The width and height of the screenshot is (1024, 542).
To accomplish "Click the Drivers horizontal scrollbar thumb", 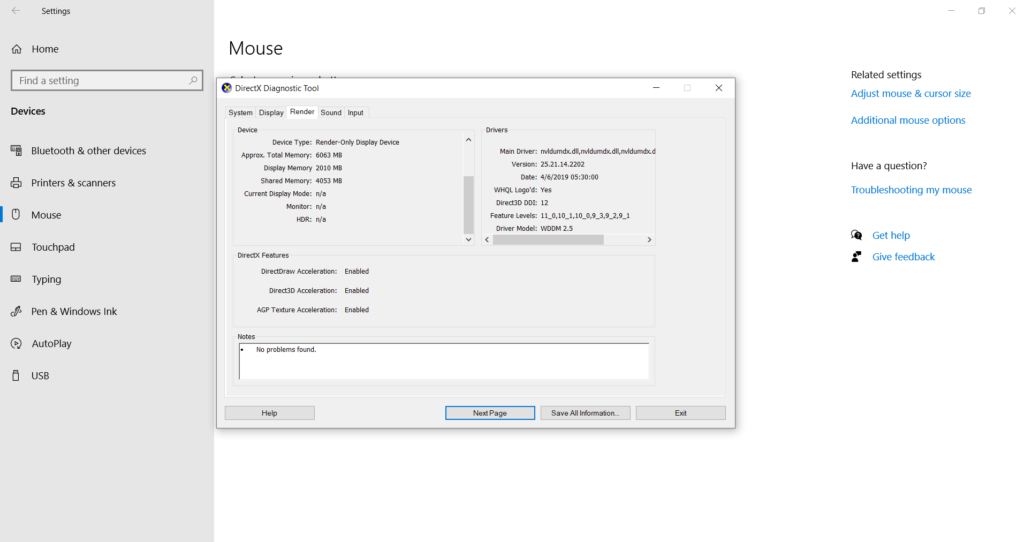I will click(548, 240).
